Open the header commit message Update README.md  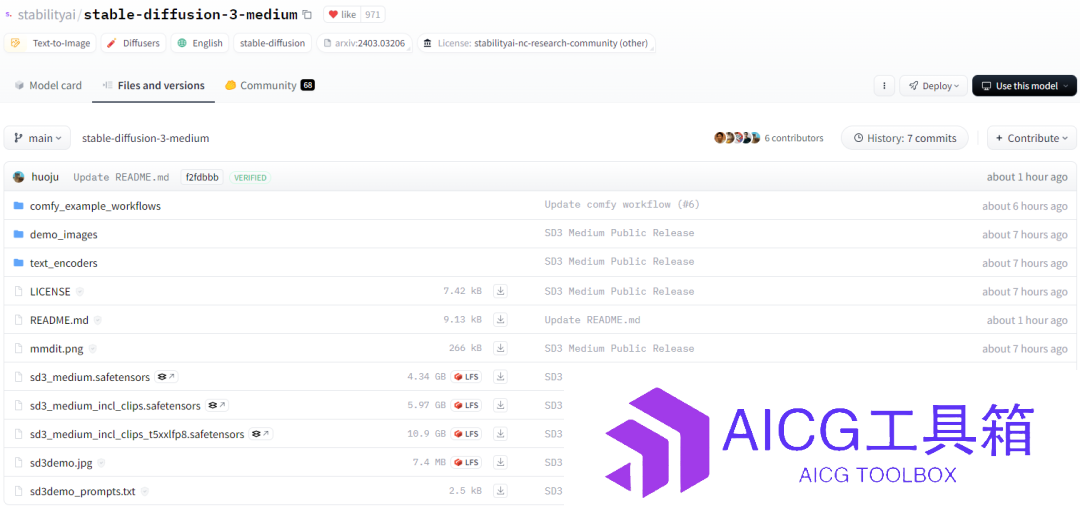point(121,177)
